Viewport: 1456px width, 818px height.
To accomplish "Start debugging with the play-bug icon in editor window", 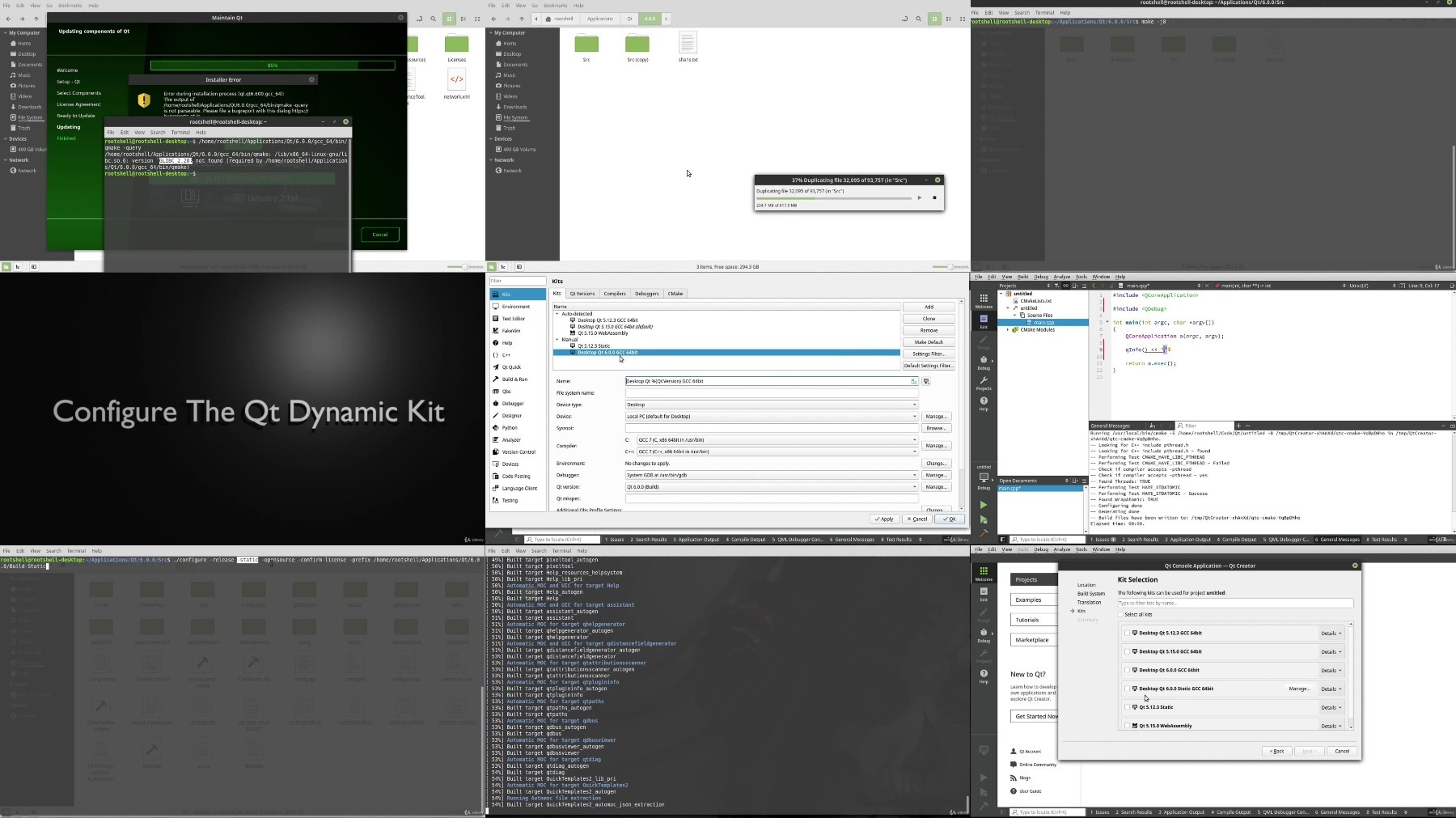I will point(984,519).
